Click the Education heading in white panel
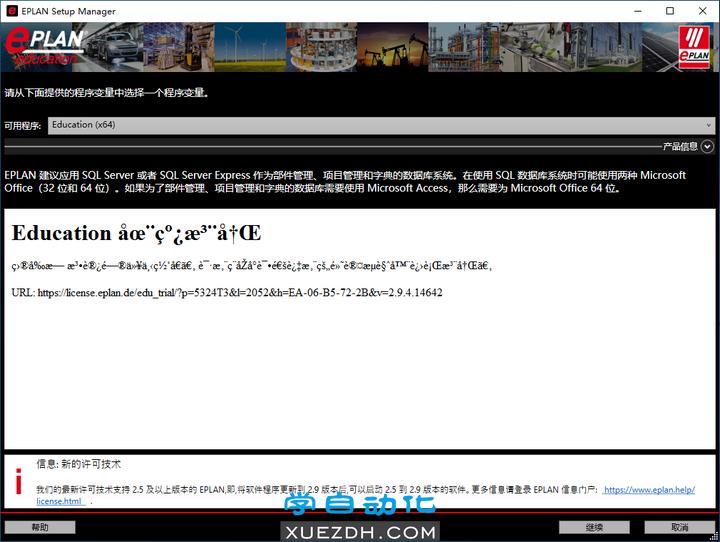 click(x=136, y=233)
